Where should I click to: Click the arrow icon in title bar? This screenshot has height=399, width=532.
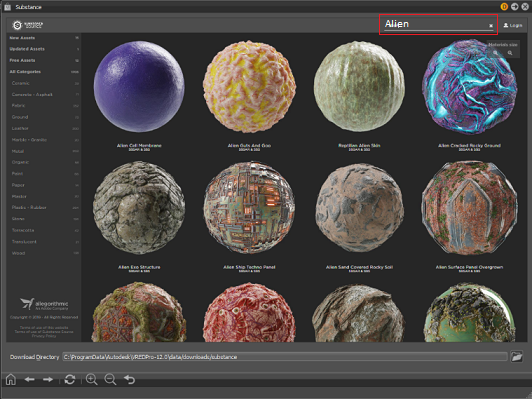515,6
